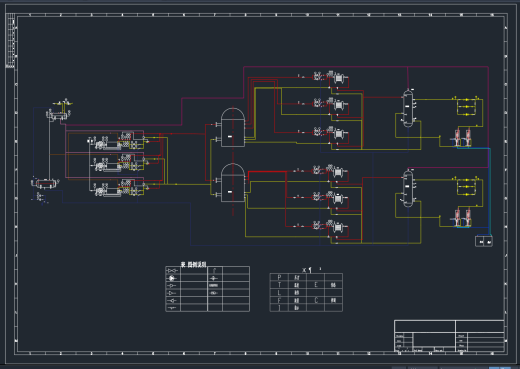Click the bottom symbol in the valve legend table
The image size is (520, 369).
pyautogui.click(x=172, y=308)
